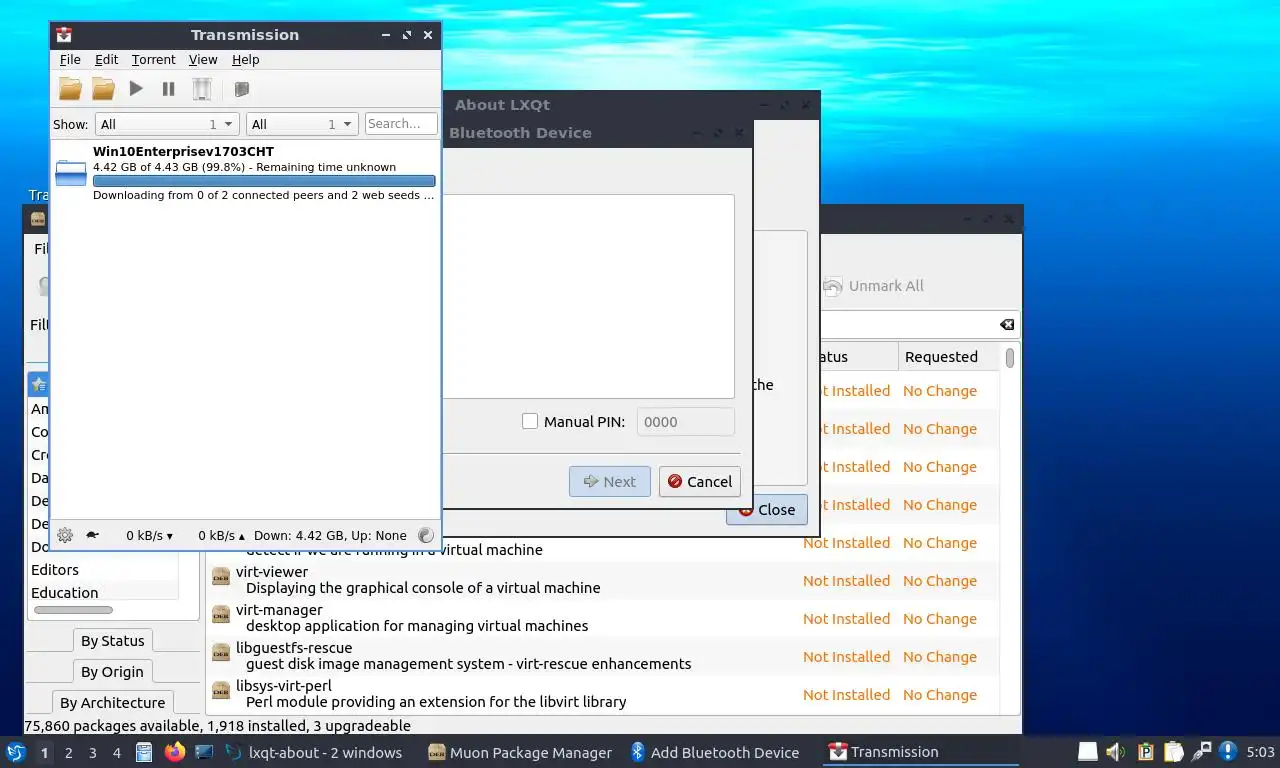
Task: Pause the torrent with the pause icon
Action: coord(169,89)
